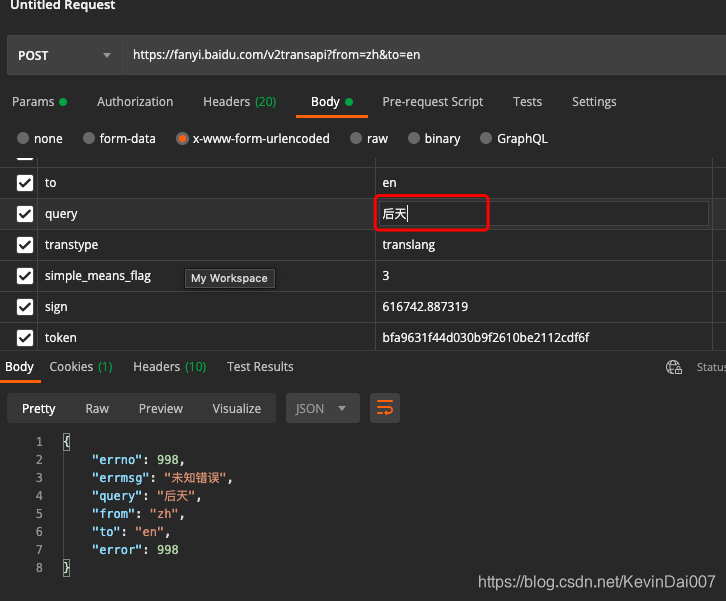Open the Pre-request Script tab
The height and width of the screenshot is (601, 726).
tap(432, 102)
